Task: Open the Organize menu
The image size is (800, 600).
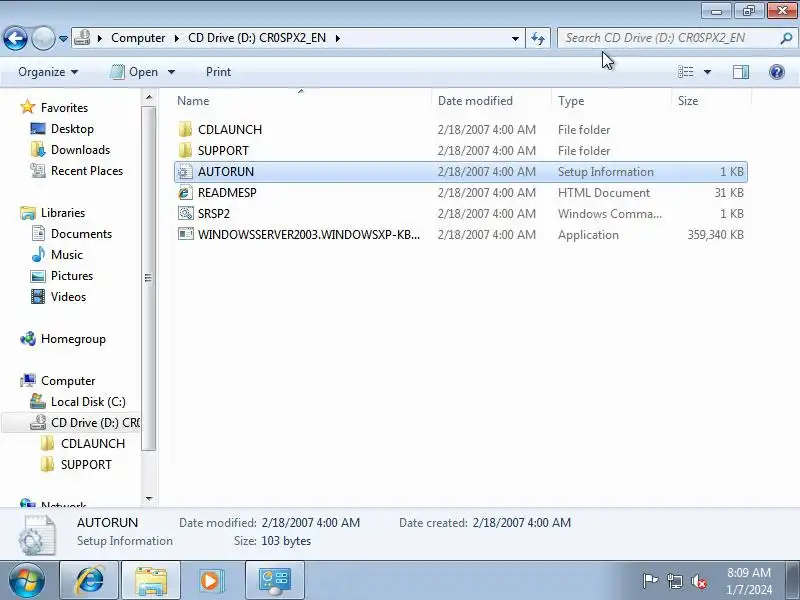Action: coord(48,72)
